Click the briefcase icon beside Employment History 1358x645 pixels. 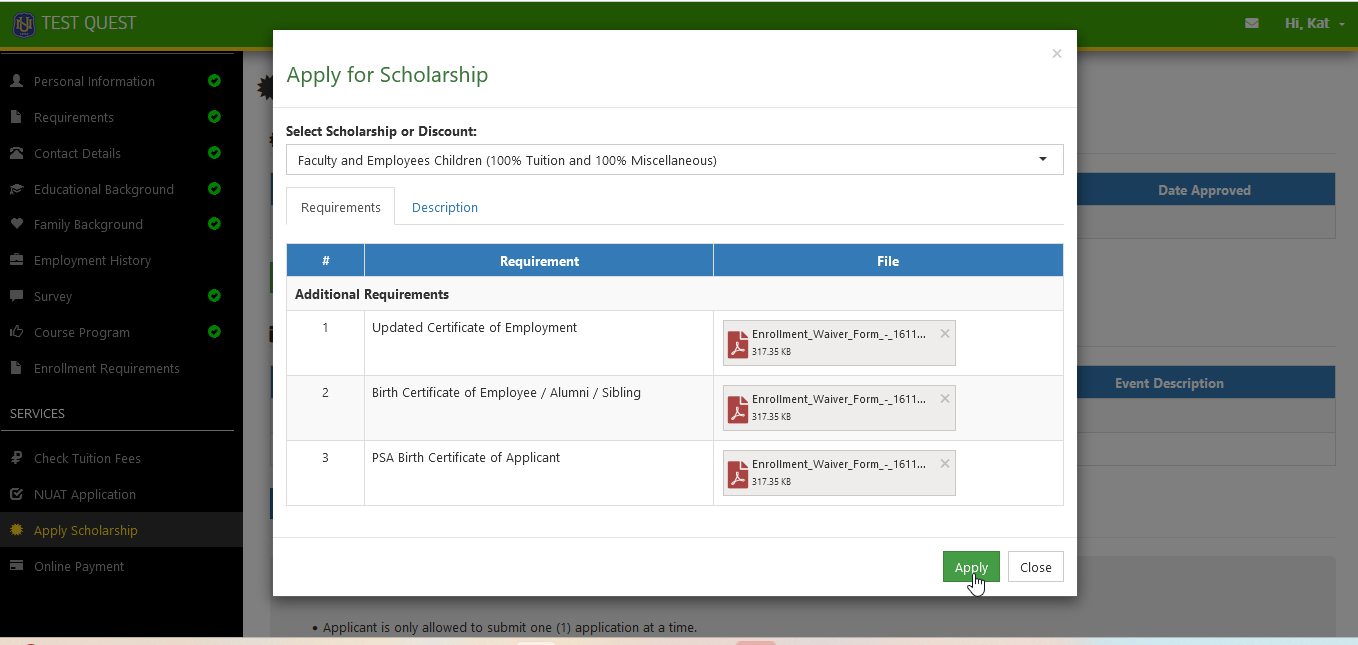(16, 260)
